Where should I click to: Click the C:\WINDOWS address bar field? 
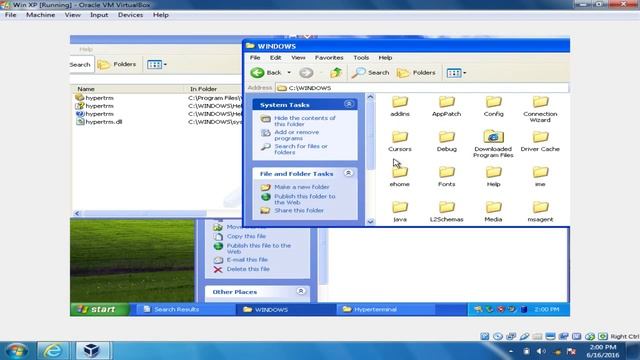click(422, 88)
